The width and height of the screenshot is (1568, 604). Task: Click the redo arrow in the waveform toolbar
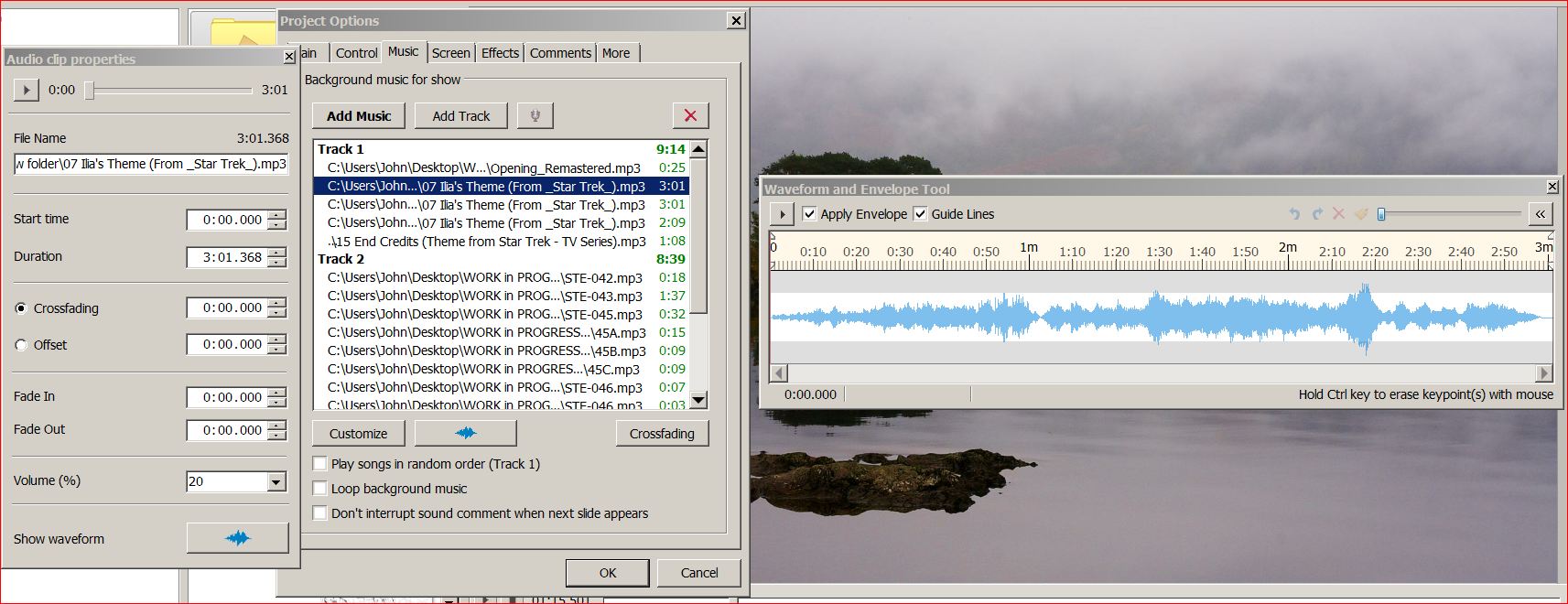(1317, 214)
